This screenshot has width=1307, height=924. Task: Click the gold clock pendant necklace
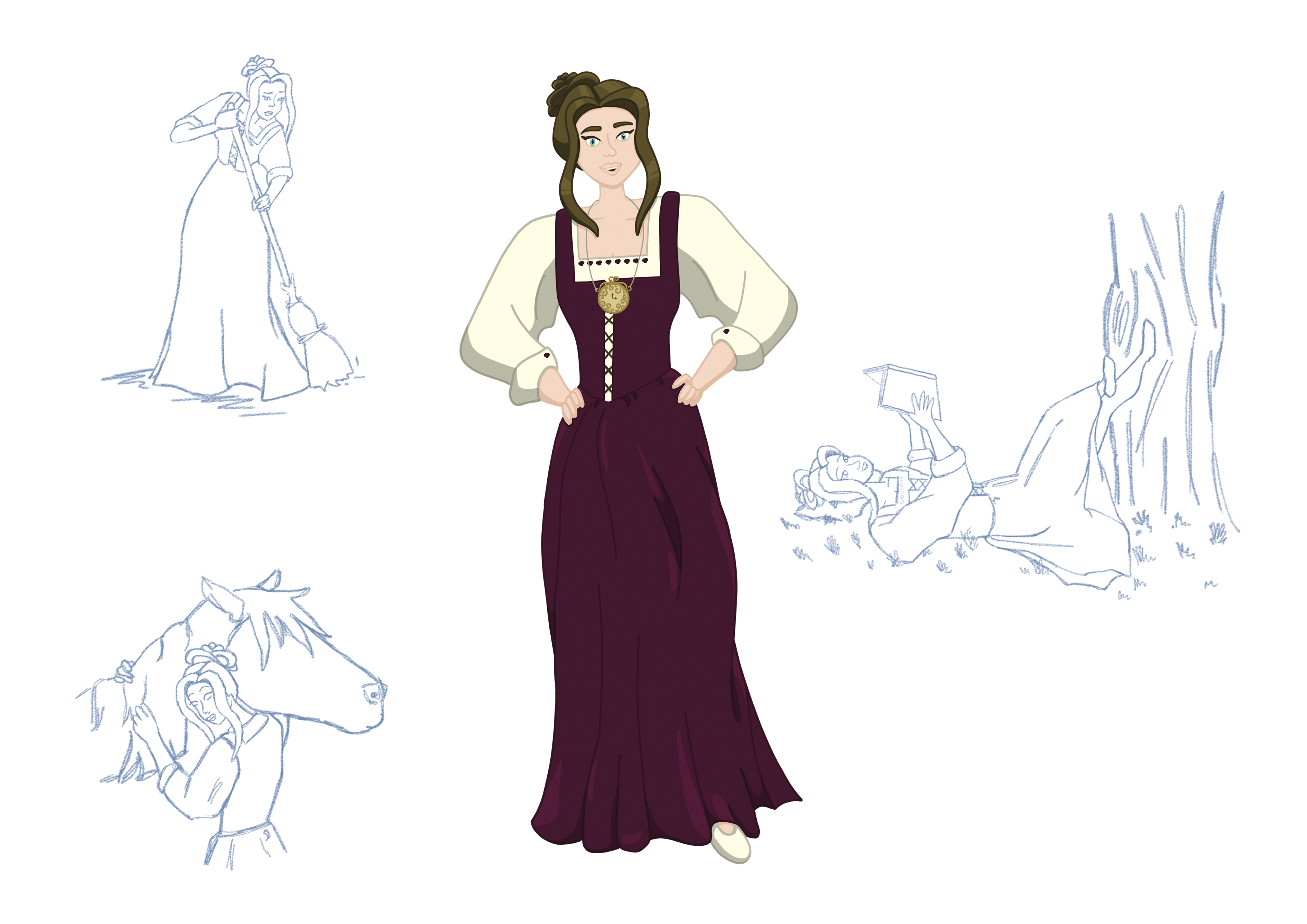tap(613, 297)
